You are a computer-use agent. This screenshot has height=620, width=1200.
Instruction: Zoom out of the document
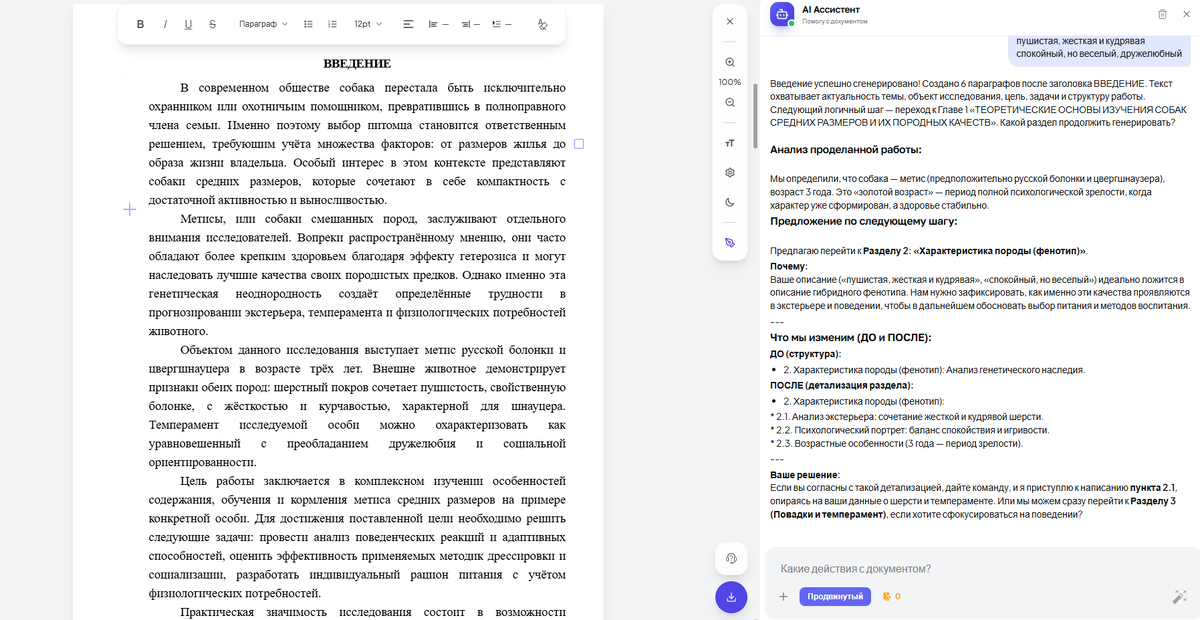[x=730, y=102]
